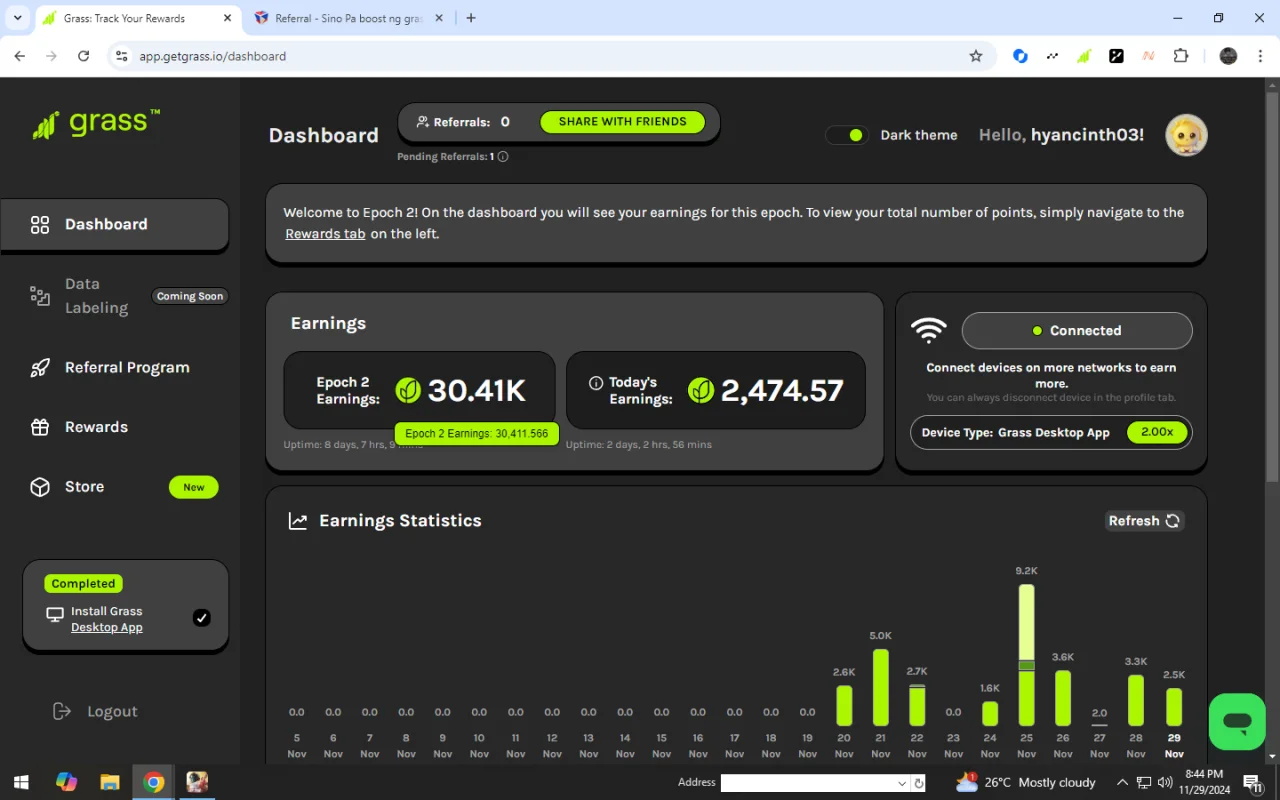Click the Pending Referrals info icon

[x=503, y=156]
